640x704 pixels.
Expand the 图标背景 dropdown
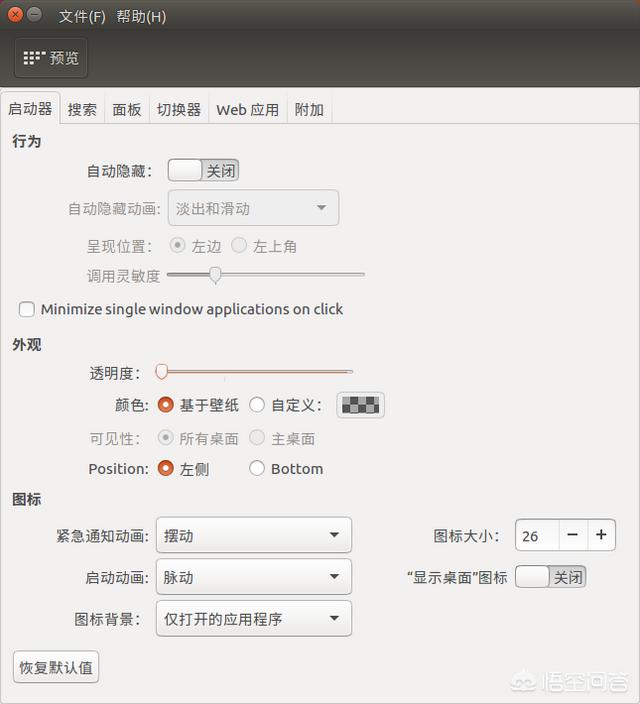click(254, 619)
